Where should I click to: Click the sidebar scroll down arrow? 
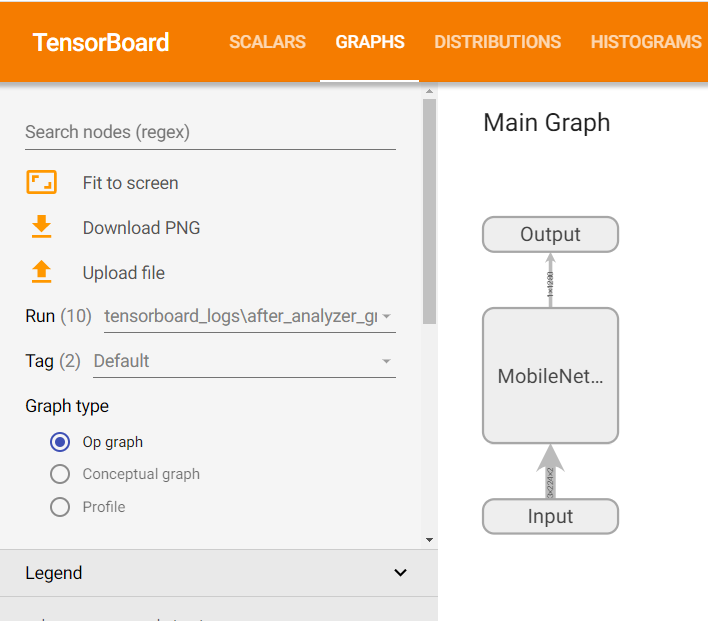(429, 540)
